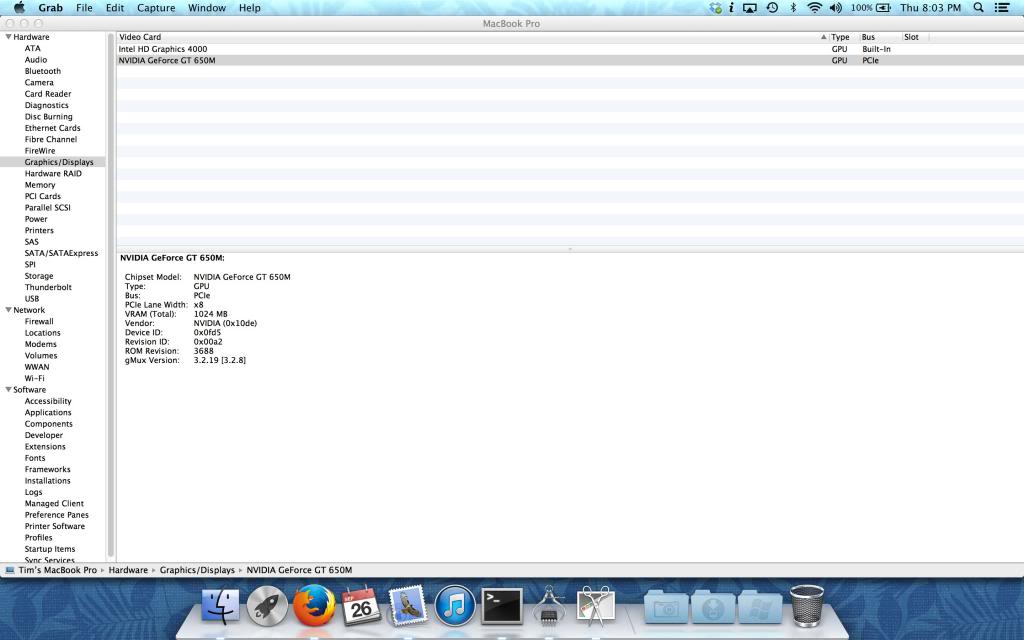This screenshot has height=640, width=1024.
Task: Open iTunes from the Dock
Action: coord(455,605)
